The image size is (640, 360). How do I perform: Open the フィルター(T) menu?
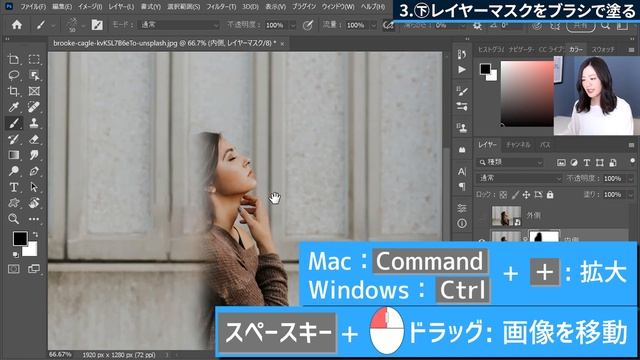221,7
